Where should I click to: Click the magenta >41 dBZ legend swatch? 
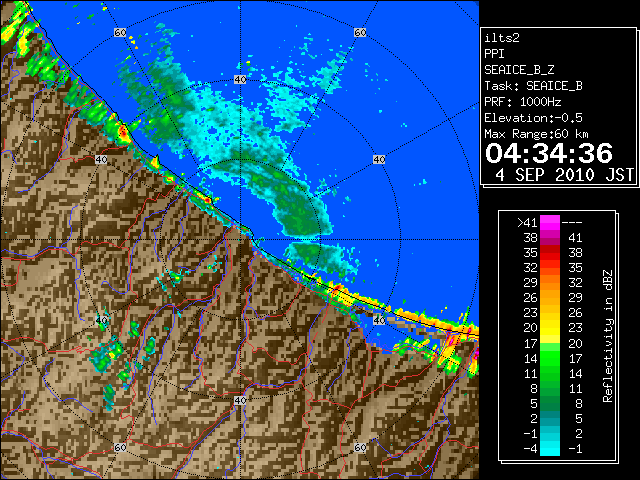tap(550, 223)
